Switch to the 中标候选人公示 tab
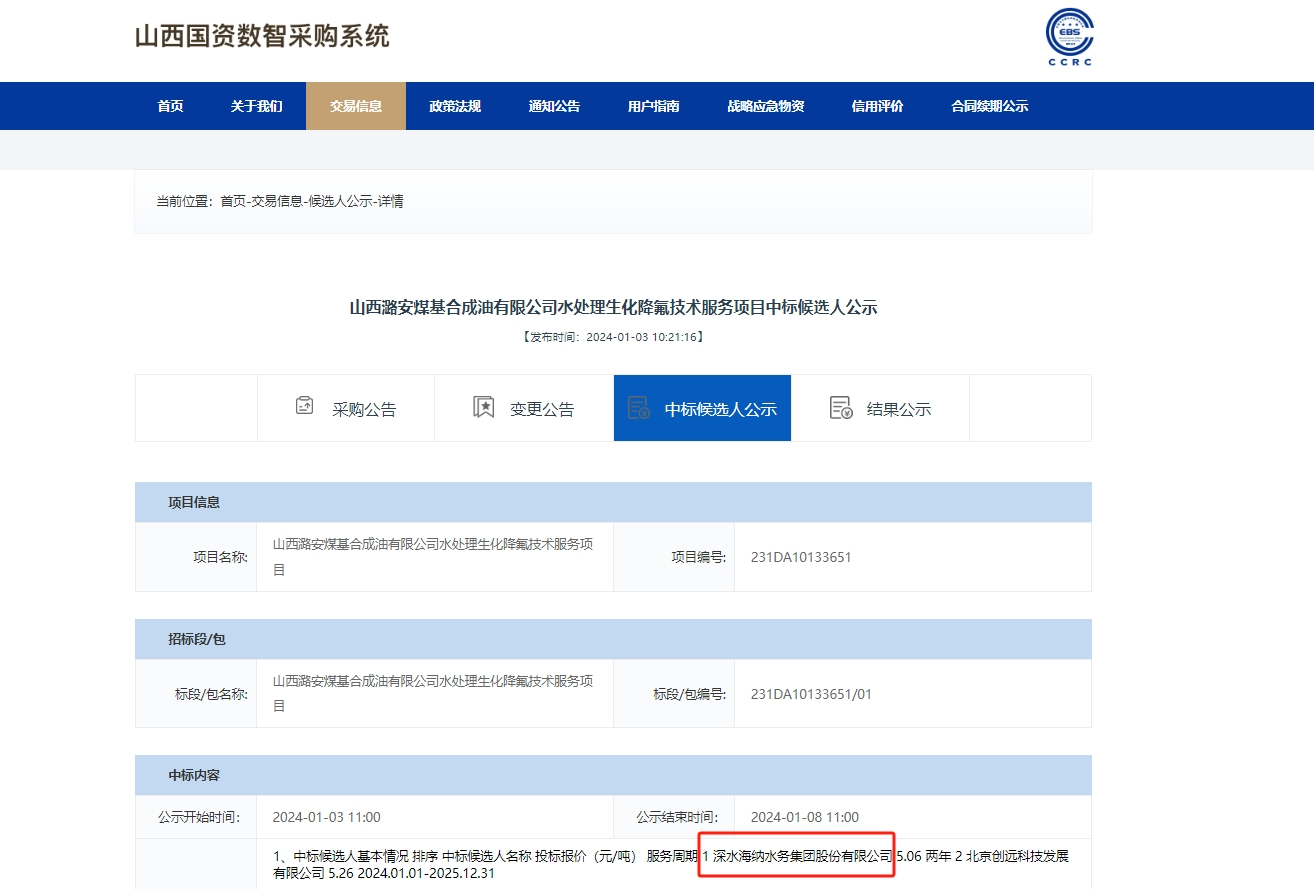This screenshot has width=1314, height=889. click(702, 407)
